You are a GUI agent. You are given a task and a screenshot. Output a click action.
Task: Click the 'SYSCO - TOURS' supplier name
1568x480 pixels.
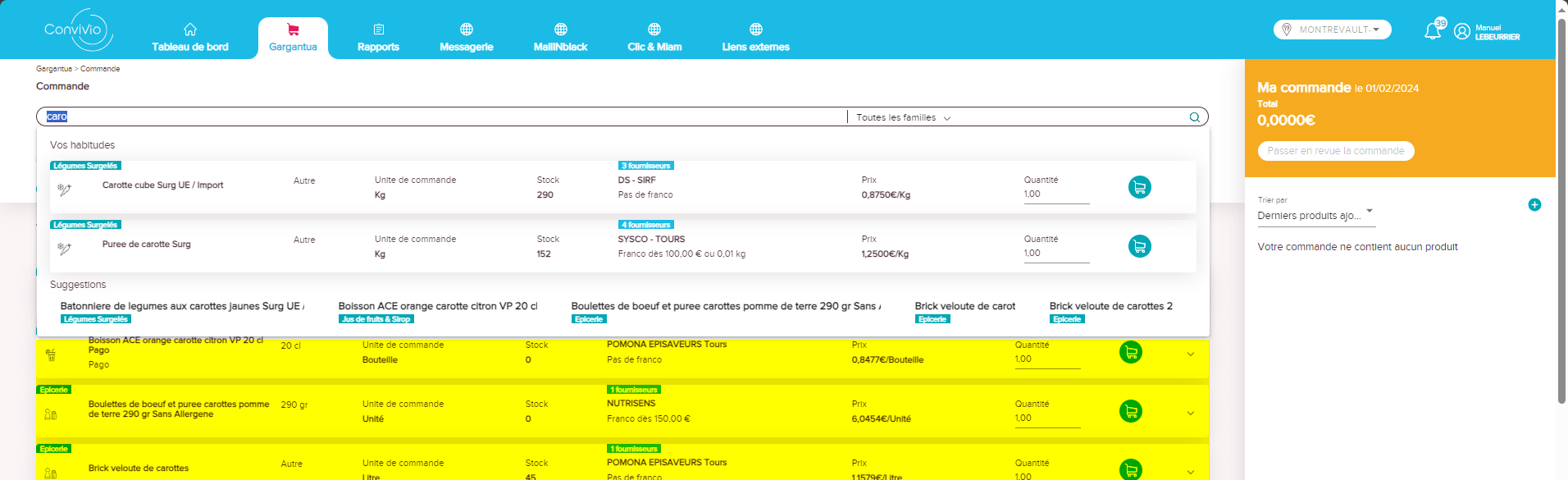651,239
